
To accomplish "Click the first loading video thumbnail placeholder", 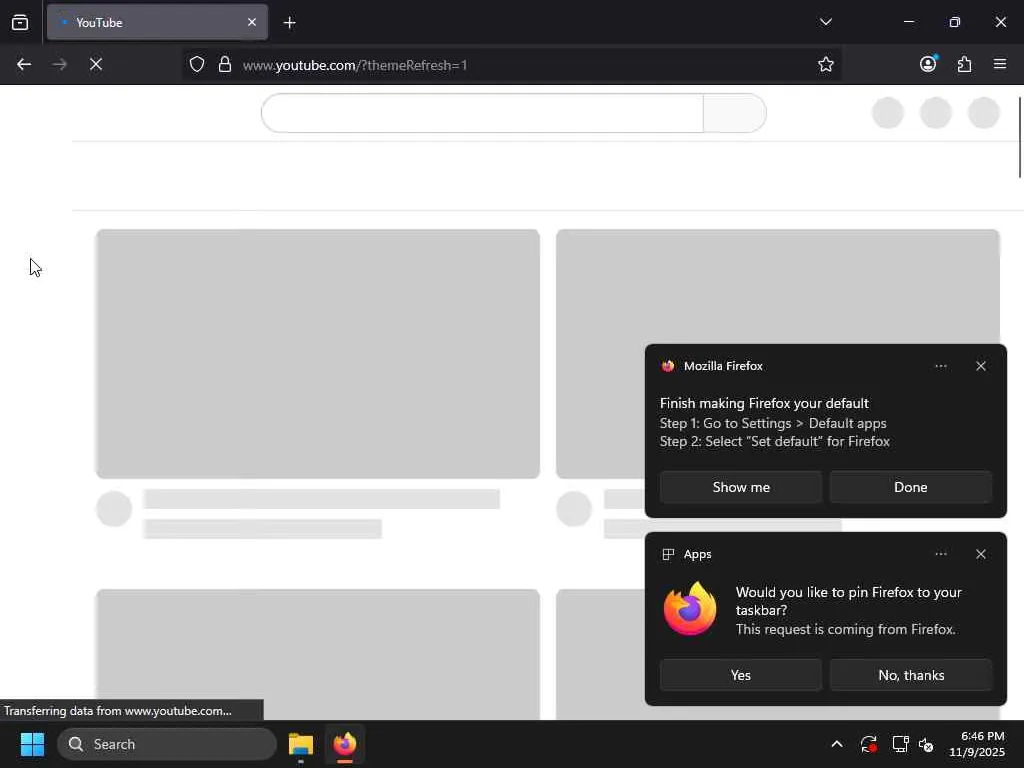I will coord(317,354).
